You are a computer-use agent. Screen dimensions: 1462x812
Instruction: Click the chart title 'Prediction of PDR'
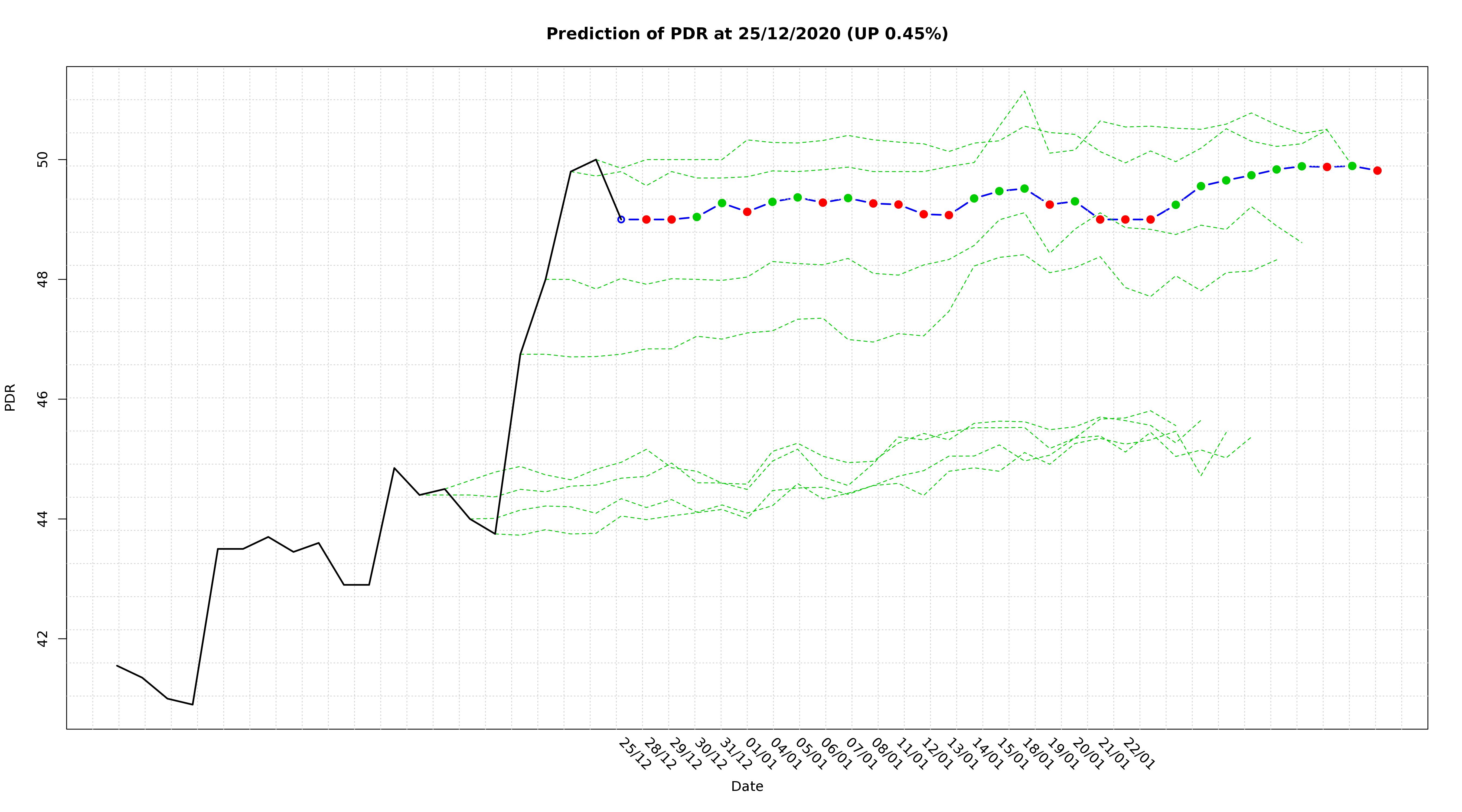click(746, 34)
